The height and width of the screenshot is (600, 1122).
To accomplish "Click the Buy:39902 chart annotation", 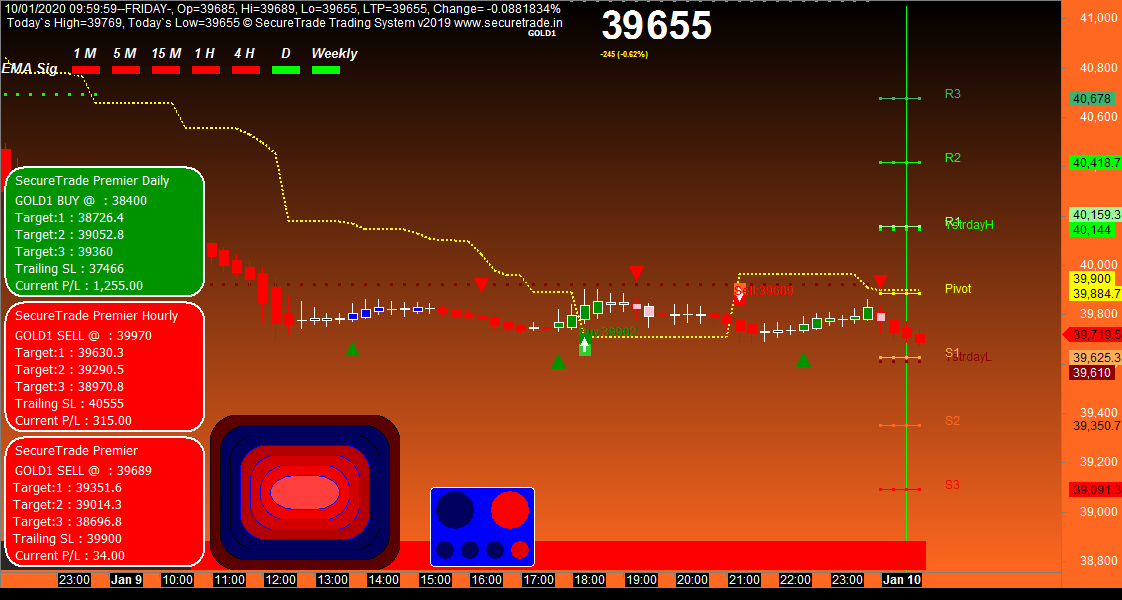I will [608, 332].
